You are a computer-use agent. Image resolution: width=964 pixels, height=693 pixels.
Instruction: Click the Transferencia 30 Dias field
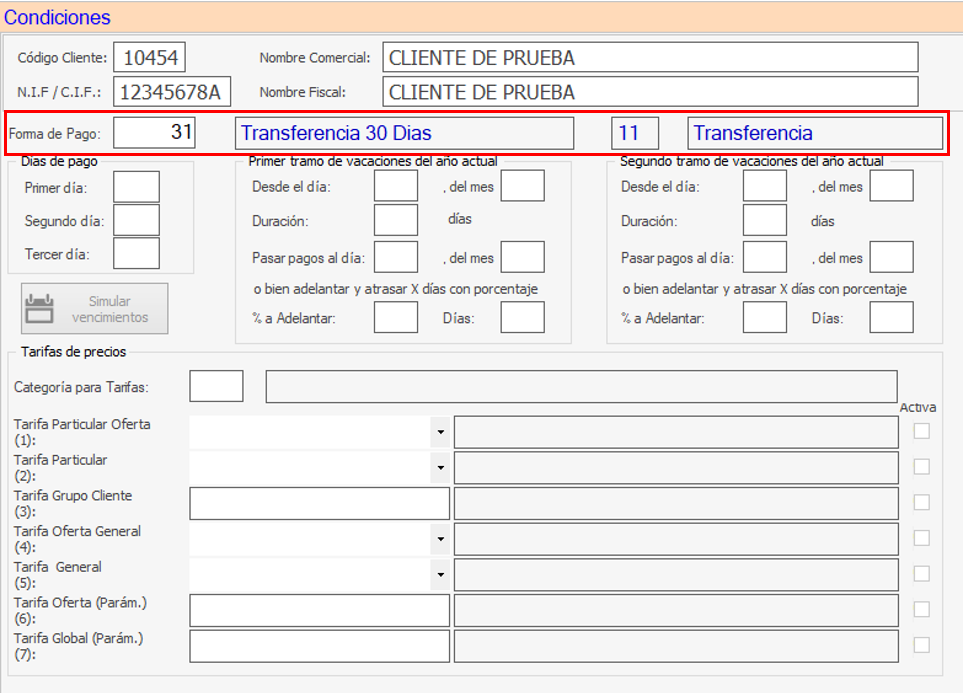[404, 132]
